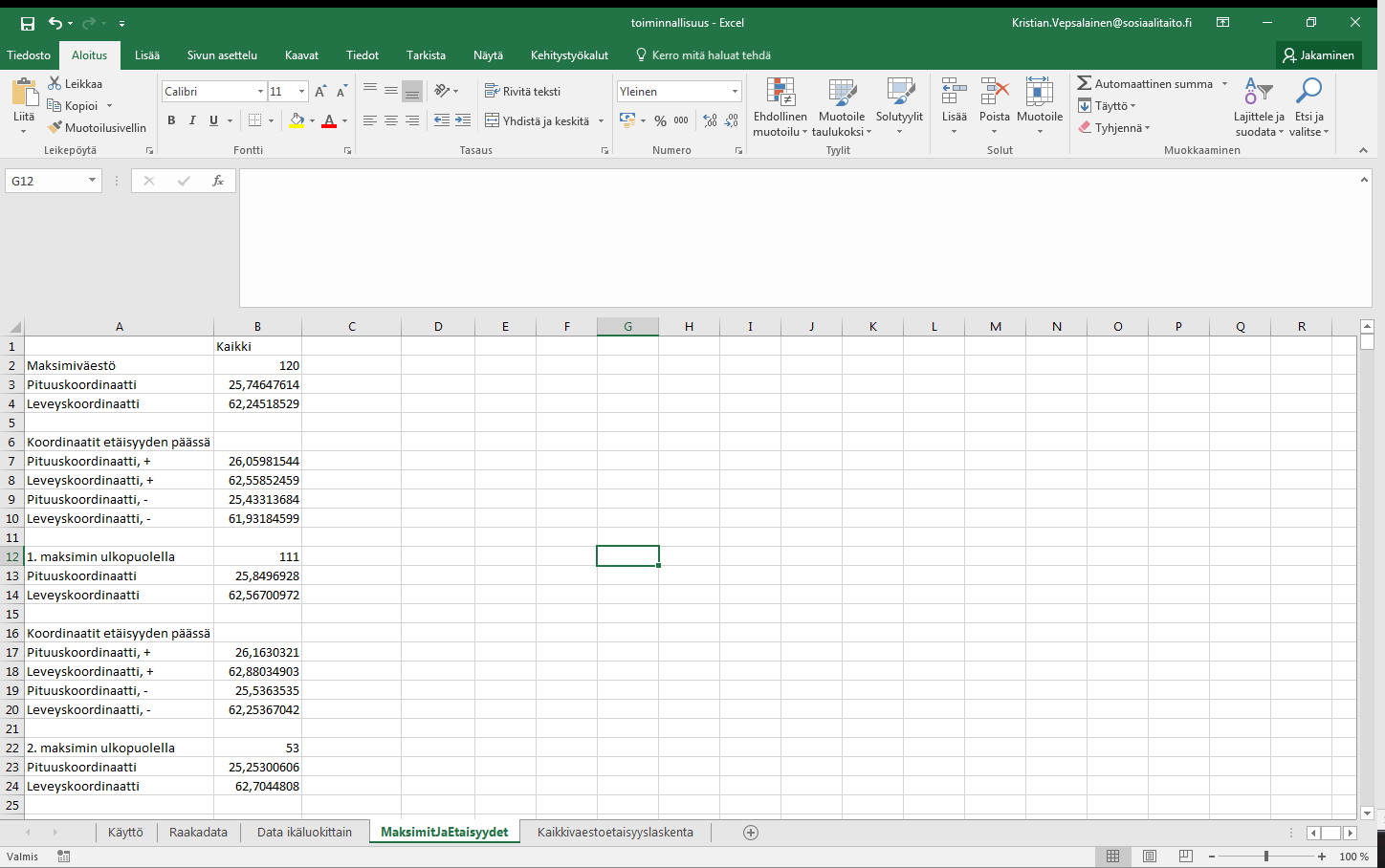Open Solutyylit cell styles
The image size is (1385, 868).
899,107
